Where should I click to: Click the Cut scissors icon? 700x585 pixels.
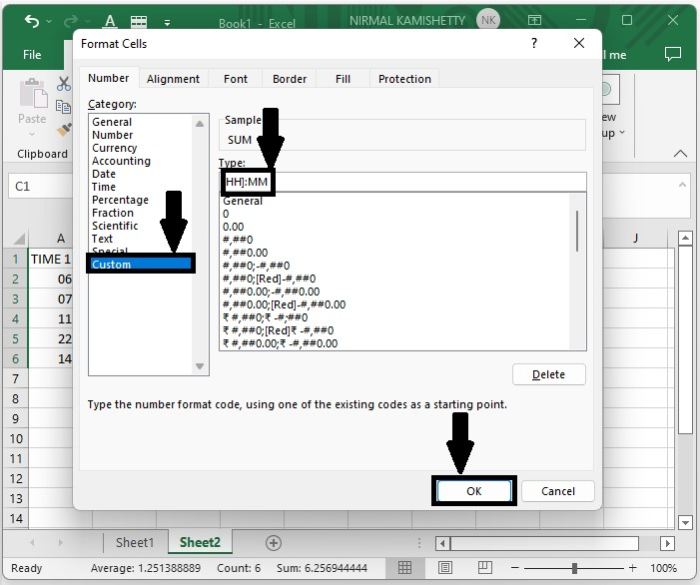[x=64, y=84]
